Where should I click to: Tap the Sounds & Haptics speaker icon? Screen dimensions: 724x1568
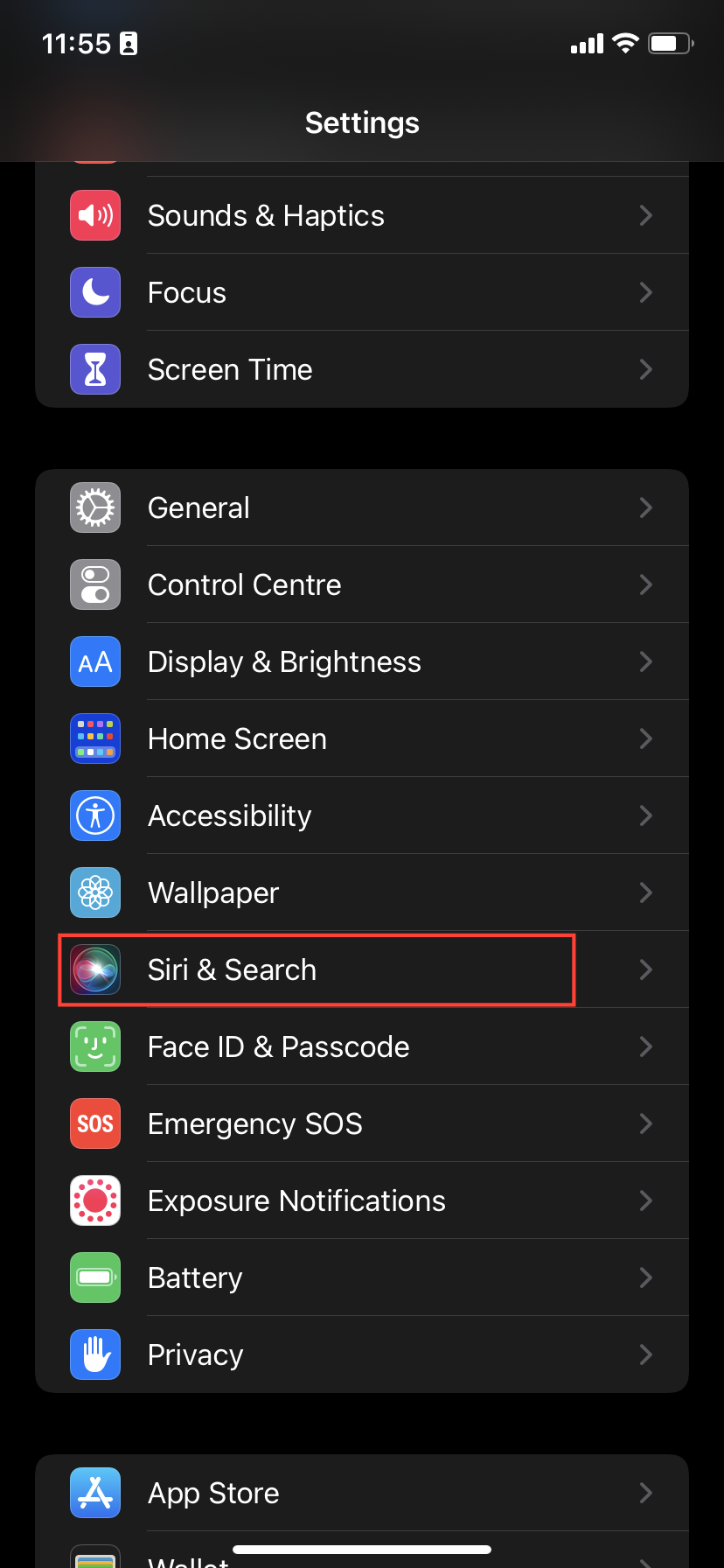[x=95, y=215]
